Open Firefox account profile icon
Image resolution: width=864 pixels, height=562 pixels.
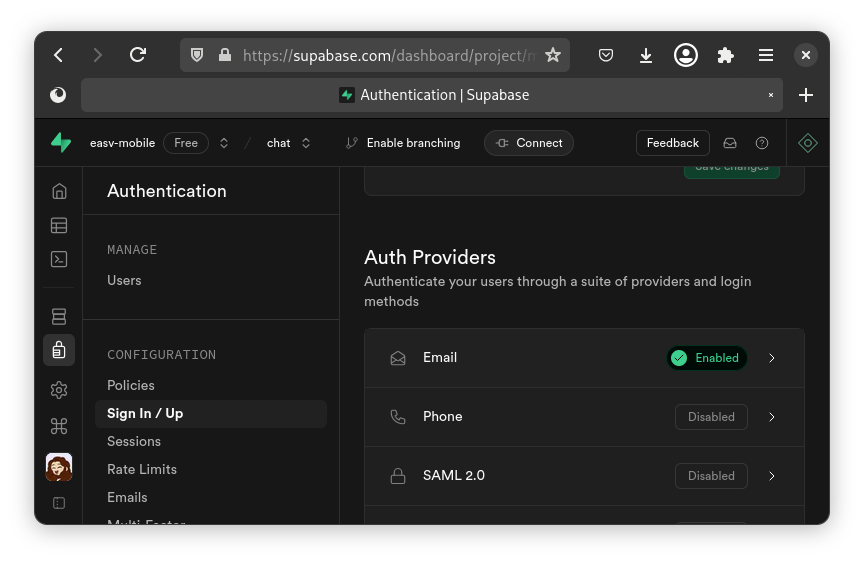[x=686, y=55]
